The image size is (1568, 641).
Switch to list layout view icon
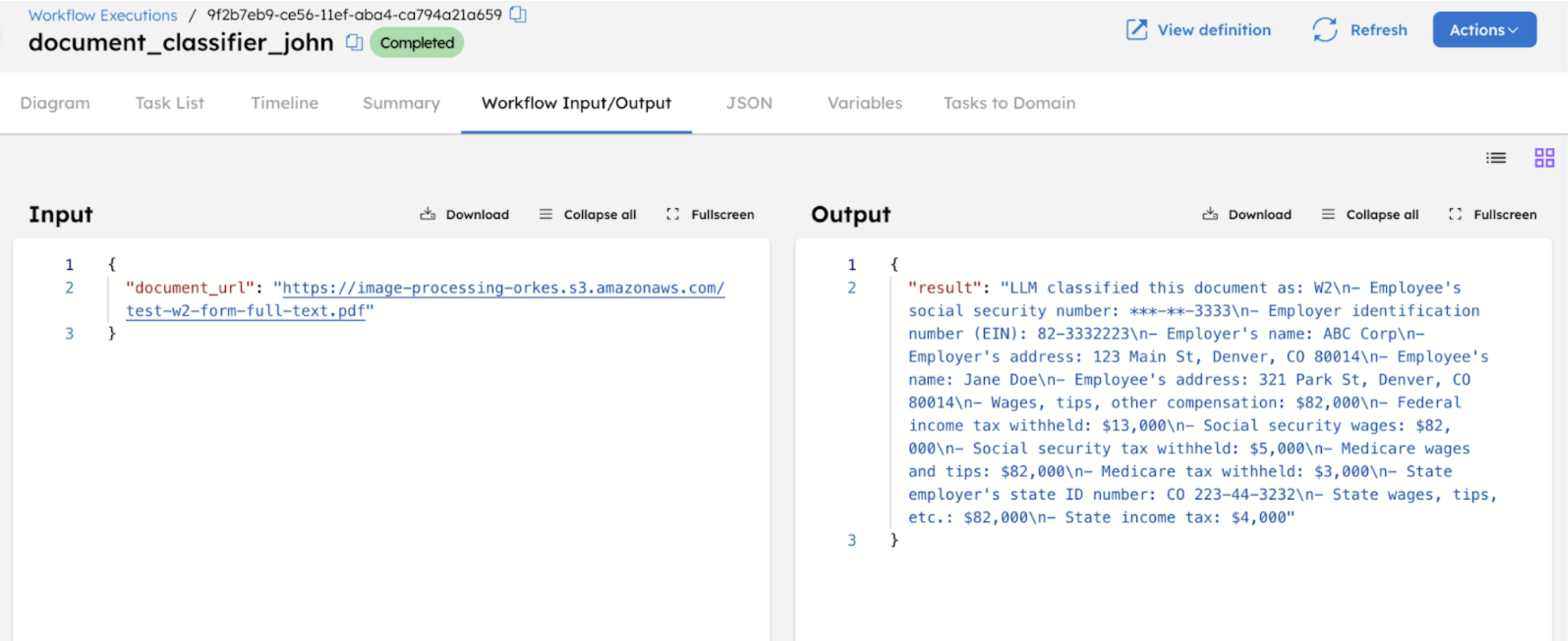click(1496, 158)
